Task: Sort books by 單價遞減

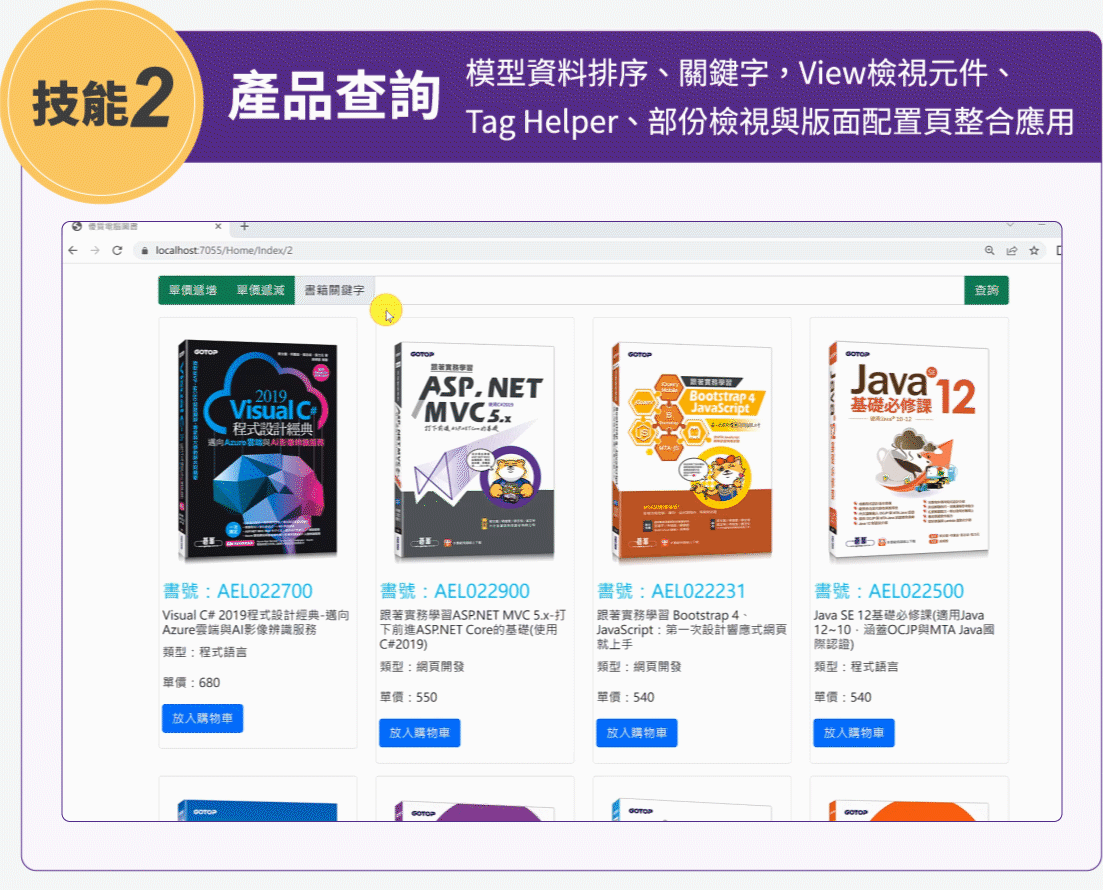Action: tap(260, 290)
